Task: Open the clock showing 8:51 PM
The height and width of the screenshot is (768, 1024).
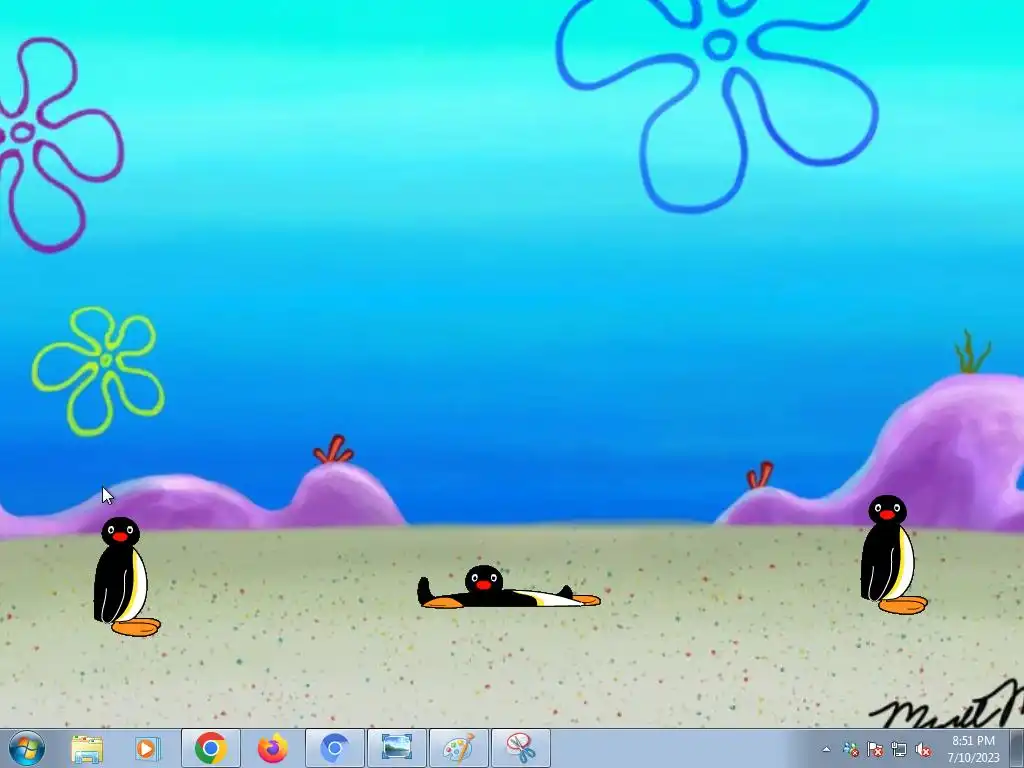Action: (973, 748)
